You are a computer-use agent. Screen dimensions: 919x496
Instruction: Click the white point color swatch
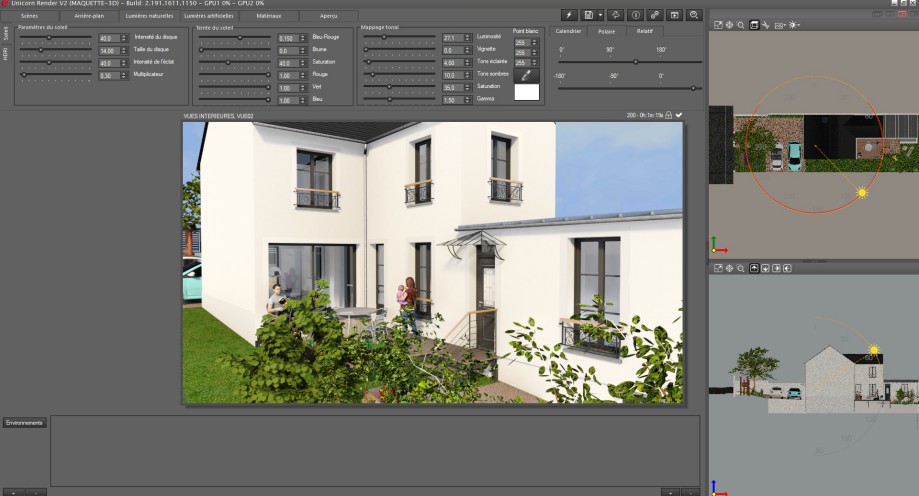pos(526,92)
